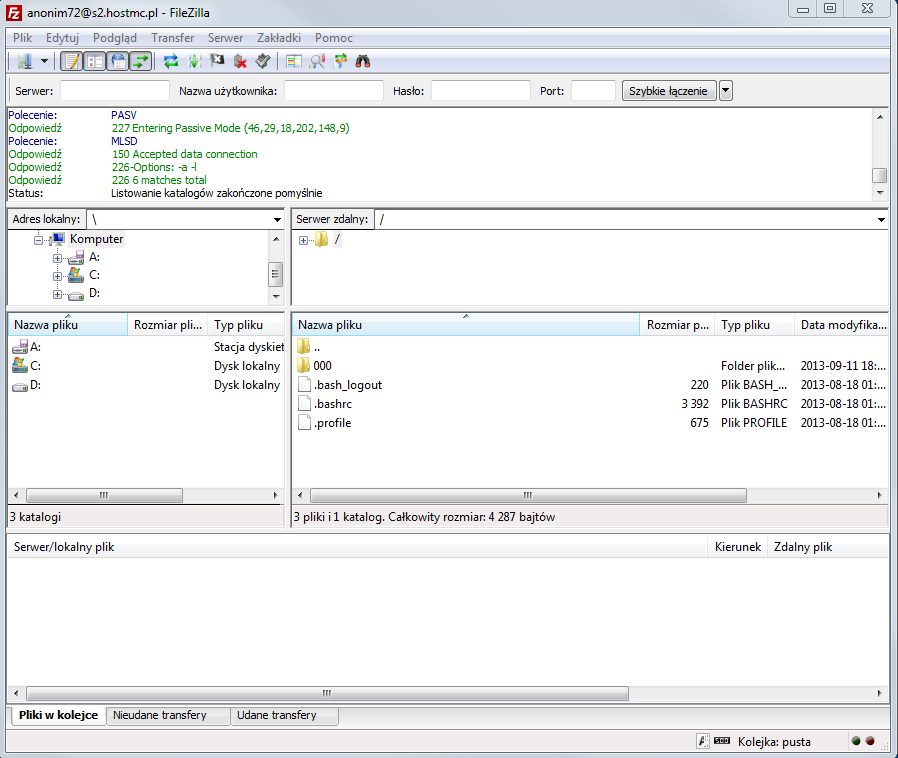
Task: Open the Site Manager icon in toolbar
Action: pos(24,61)
